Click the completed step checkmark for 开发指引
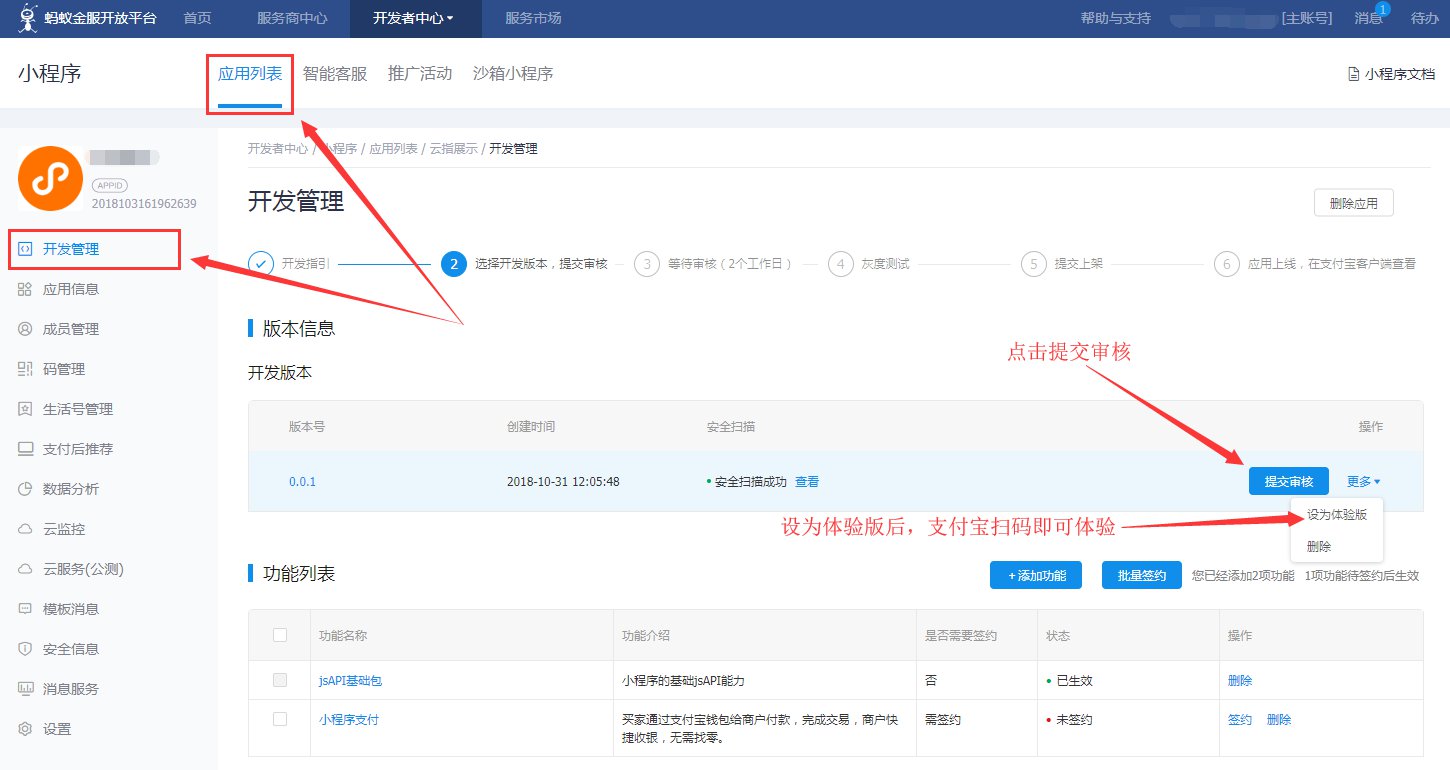The width and height of the screenshot is (1450, 770). pyautogui.click(x=261, y=264)
